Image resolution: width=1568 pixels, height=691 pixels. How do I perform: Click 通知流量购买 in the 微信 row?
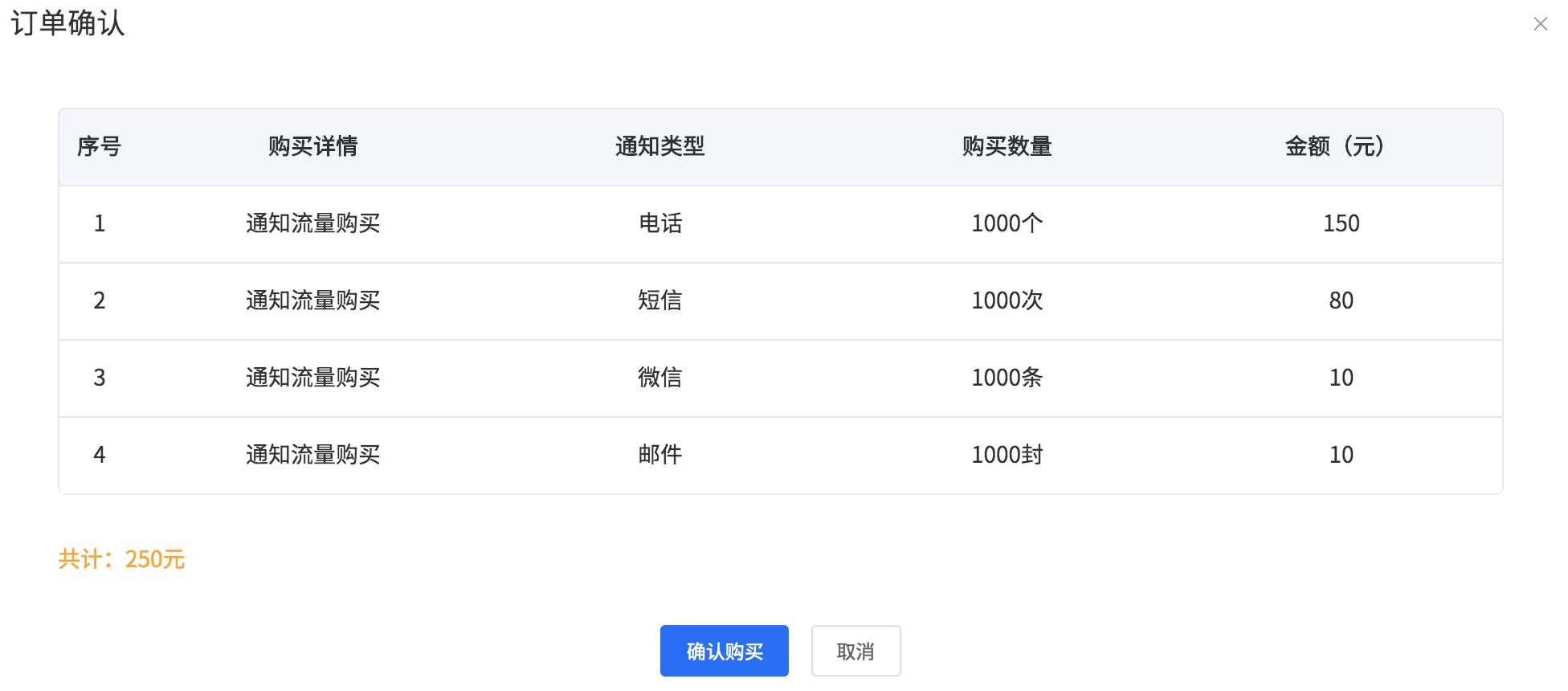pyautogui.click(x=312, y=378)
